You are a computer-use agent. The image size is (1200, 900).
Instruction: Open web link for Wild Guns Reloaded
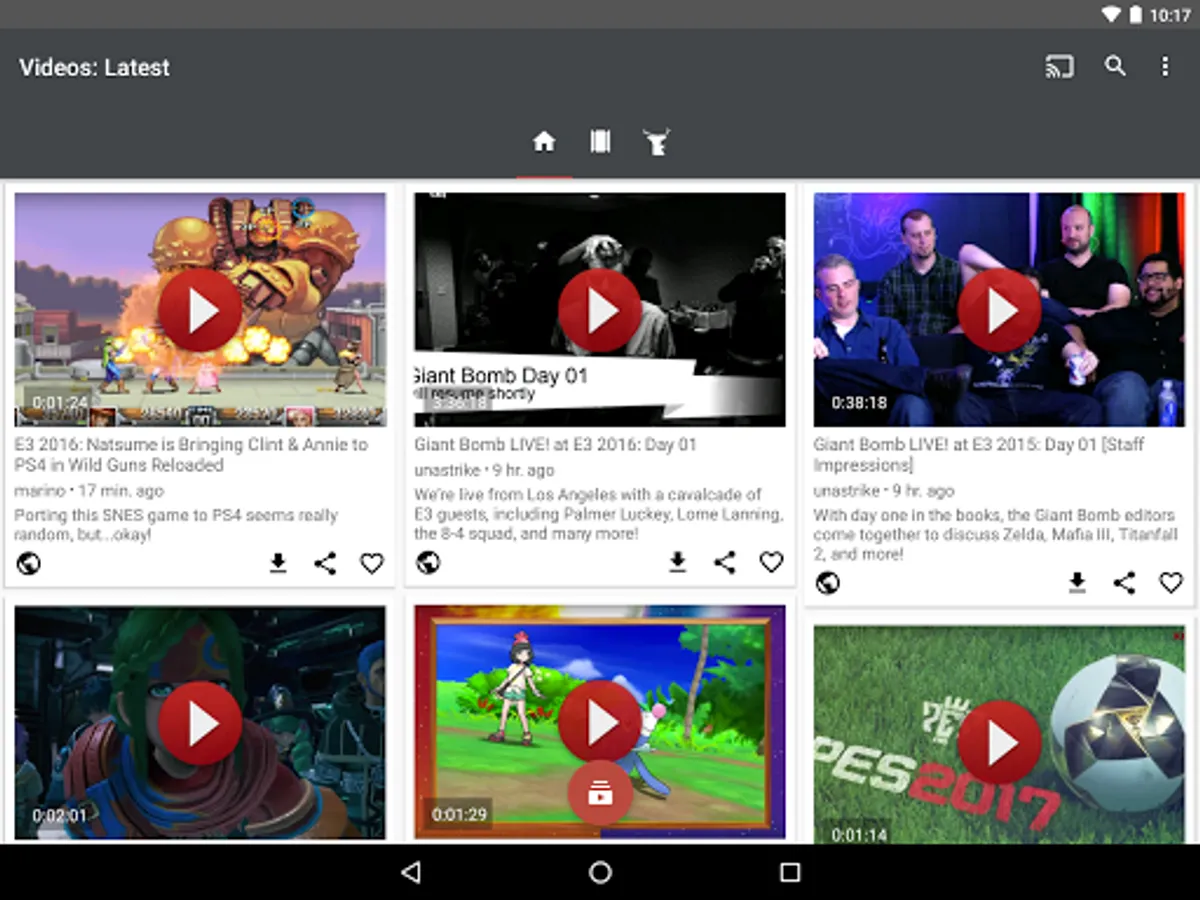pyautogui.click(x=29, y=564)
